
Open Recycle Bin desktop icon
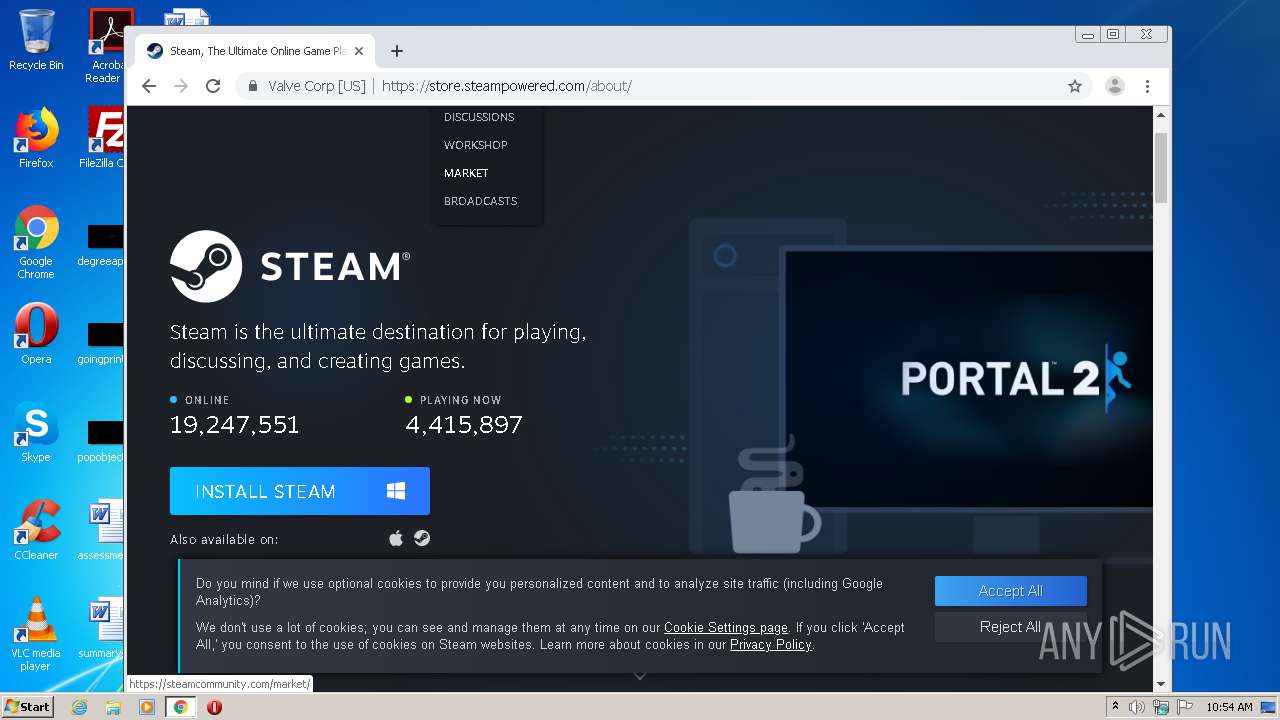click(36, 40)
